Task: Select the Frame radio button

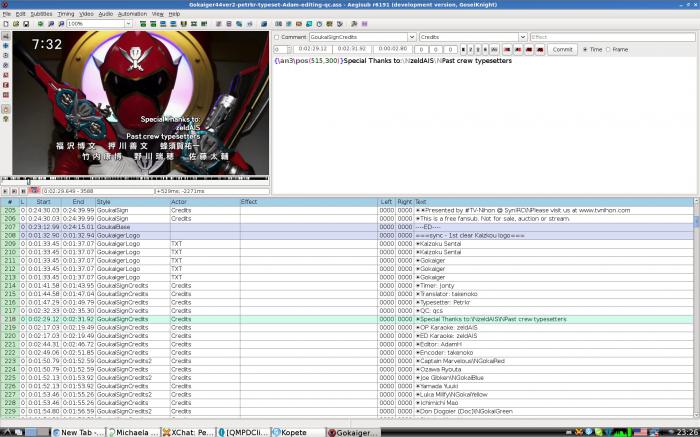Action: pos(608,50)
